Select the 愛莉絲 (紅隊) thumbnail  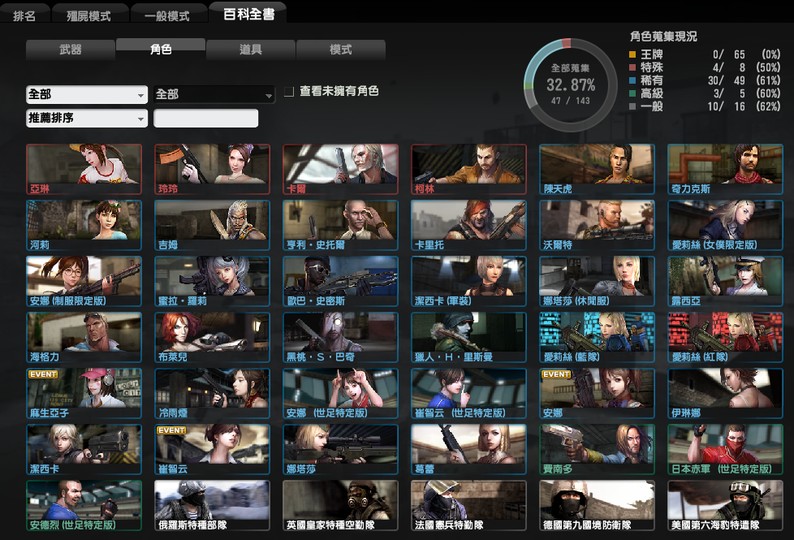click(x=725, y=337)
